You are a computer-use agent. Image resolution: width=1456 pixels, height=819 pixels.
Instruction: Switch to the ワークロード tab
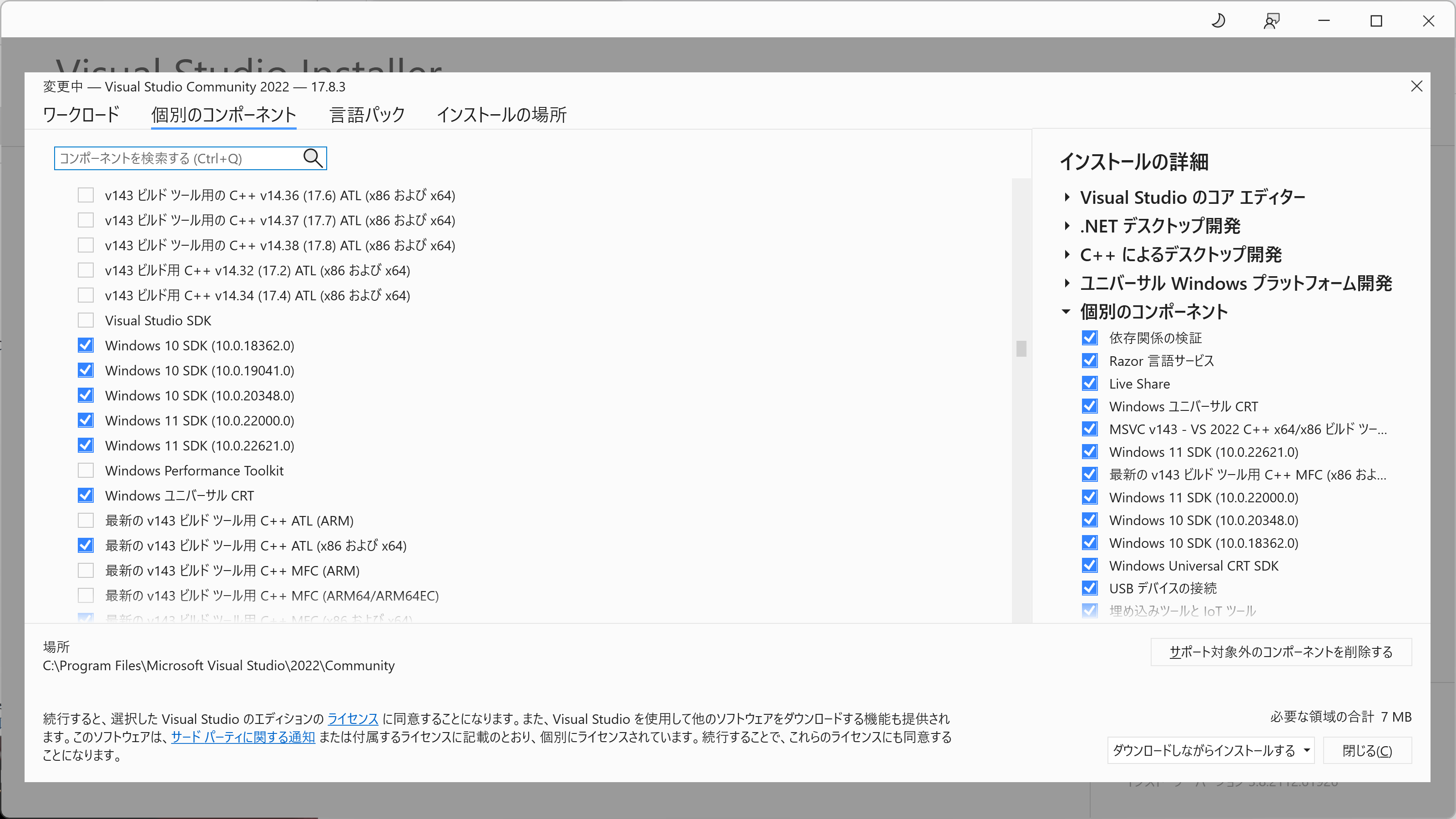[x=81, y=115]
